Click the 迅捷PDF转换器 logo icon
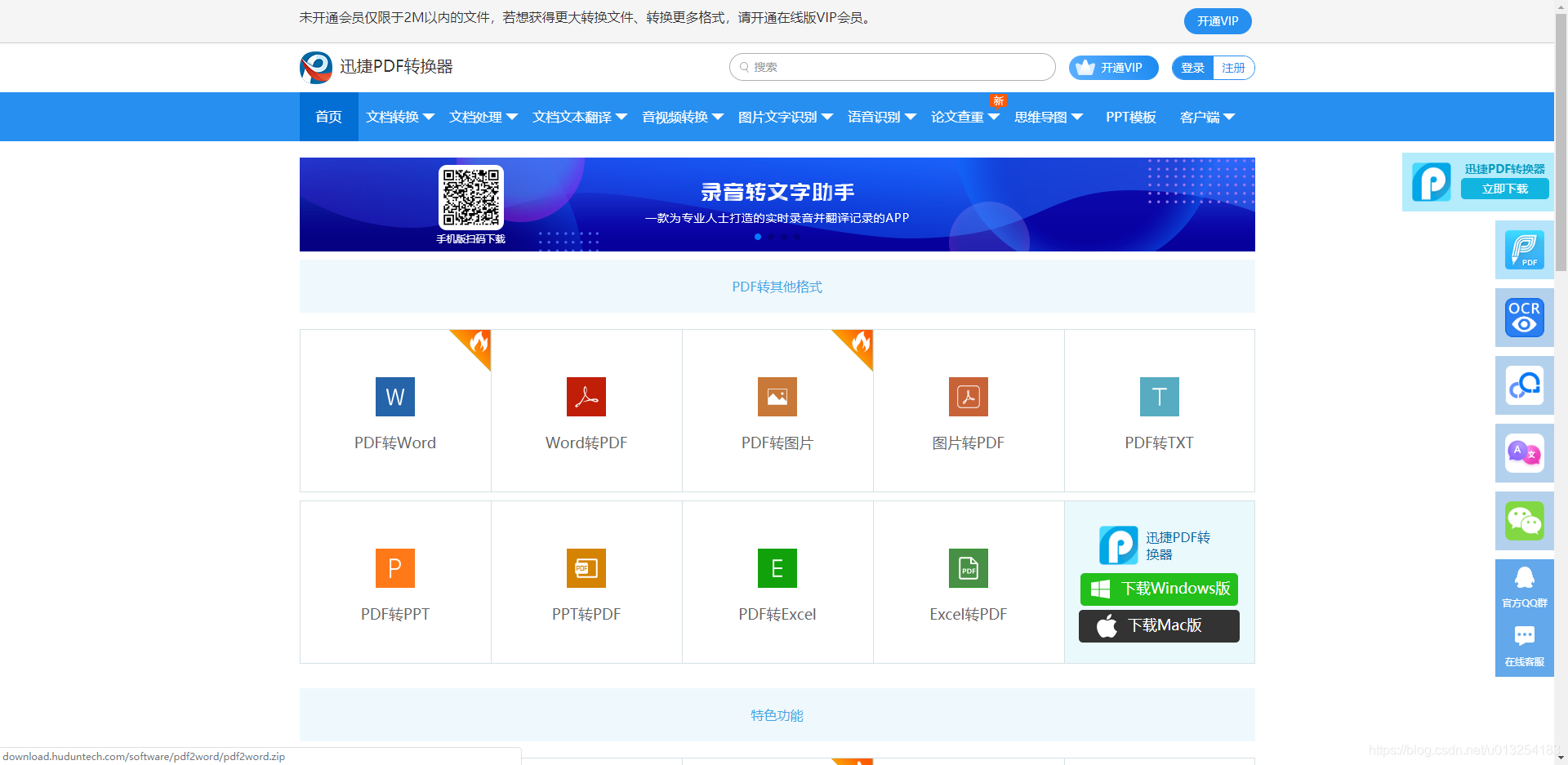The image size is (1568, 765). tap(316, 67)
